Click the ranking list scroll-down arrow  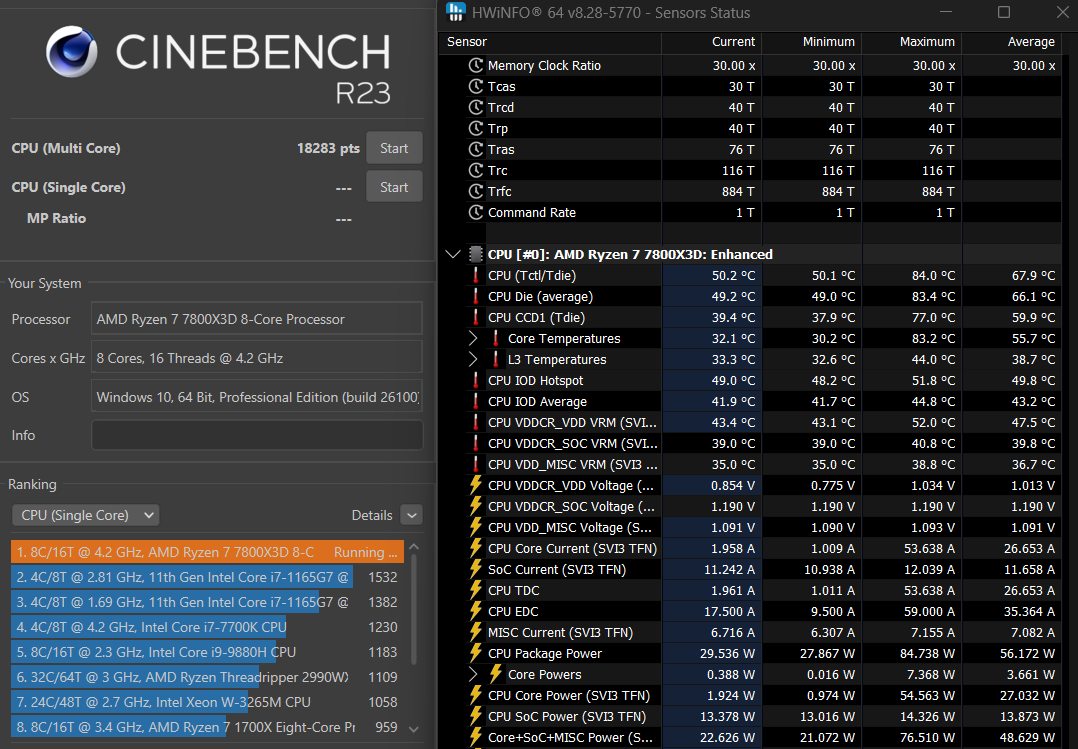point(414,728)
